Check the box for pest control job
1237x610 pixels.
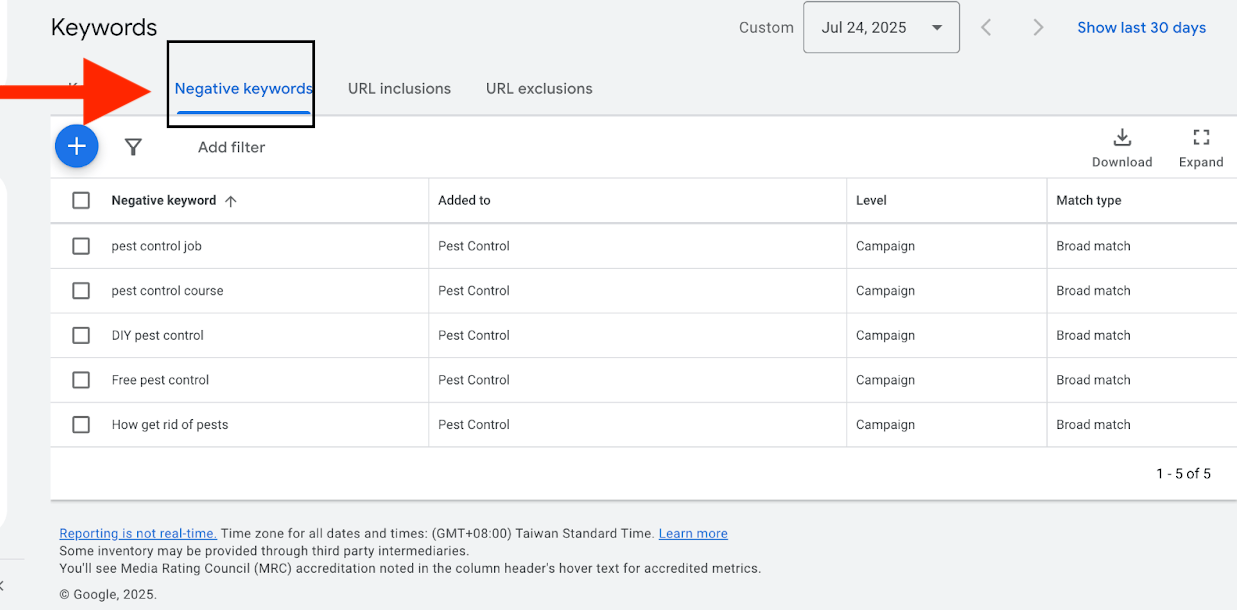81,246
